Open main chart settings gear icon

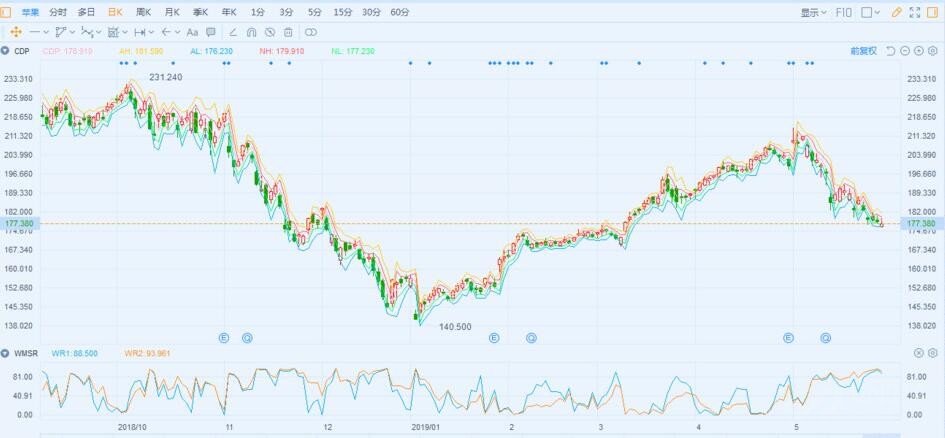click(x=932, y=51)
